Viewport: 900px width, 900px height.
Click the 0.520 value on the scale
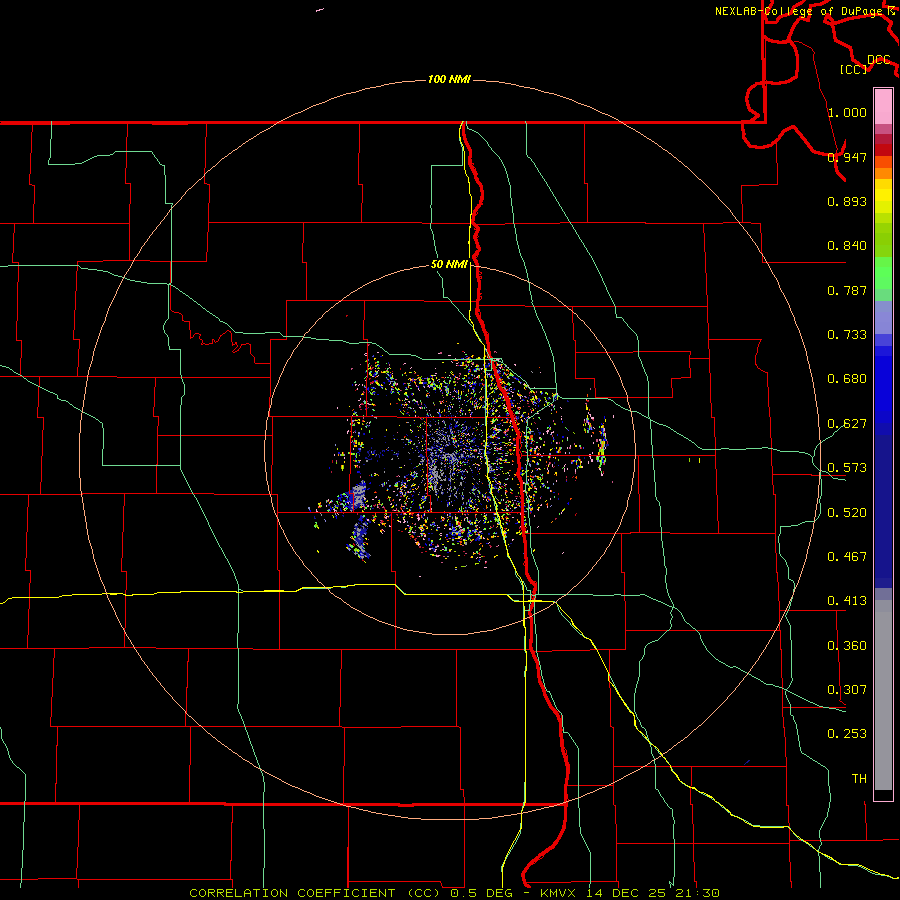(847, 513)
